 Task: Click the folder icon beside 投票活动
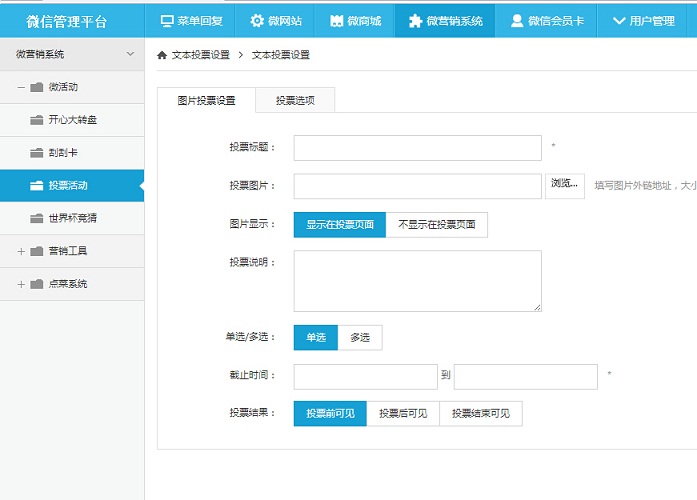coord(36,186)
